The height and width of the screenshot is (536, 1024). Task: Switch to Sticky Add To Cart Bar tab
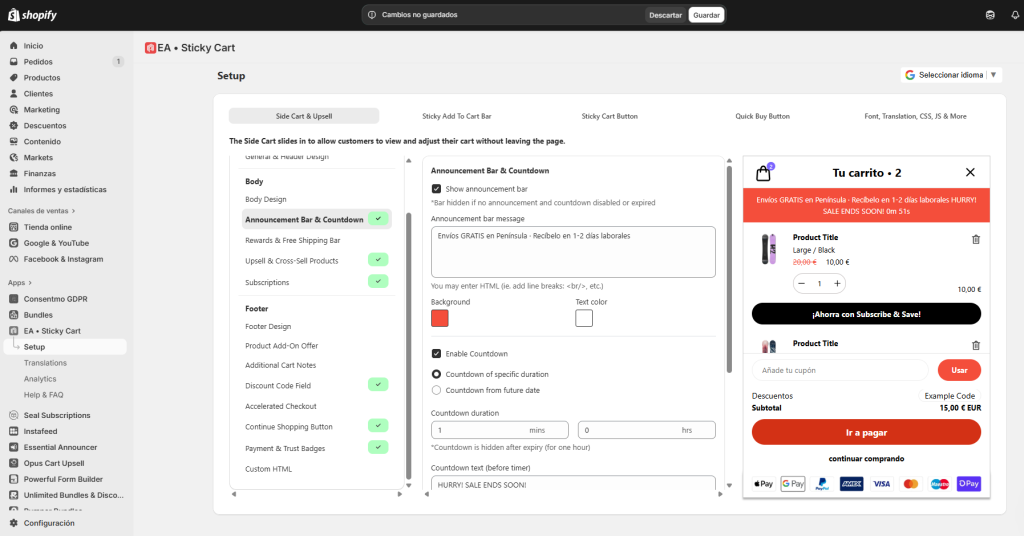point(456,116)
